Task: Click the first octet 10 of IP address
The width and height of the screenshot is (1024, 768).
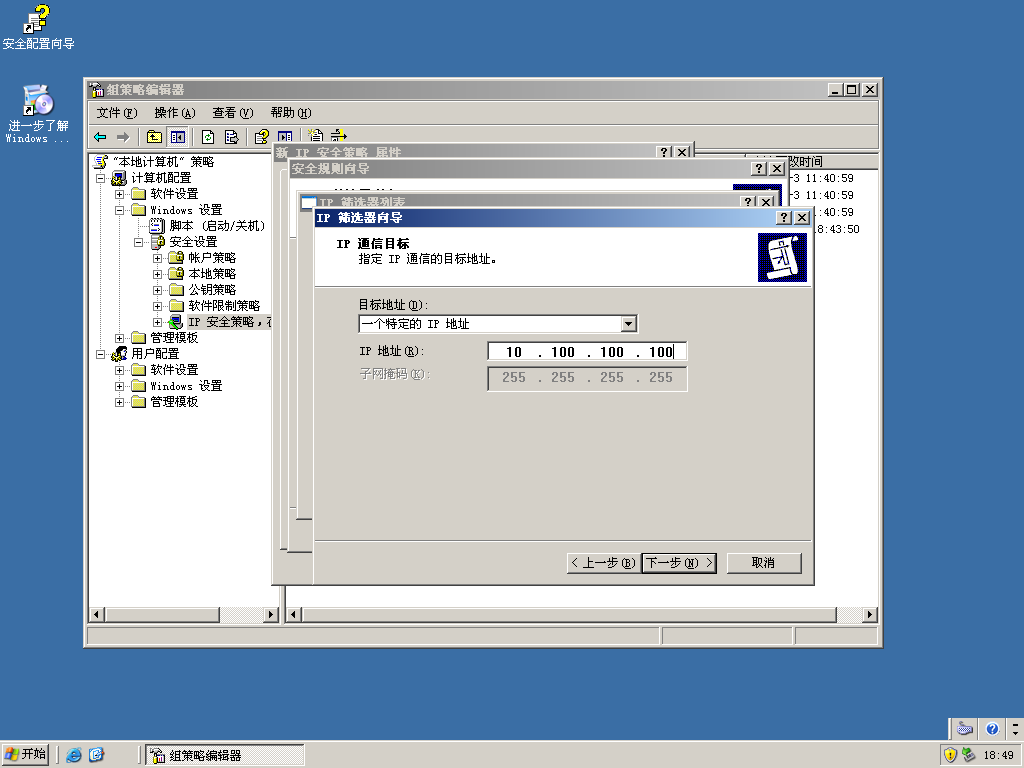Action: [x=513, y=352]
